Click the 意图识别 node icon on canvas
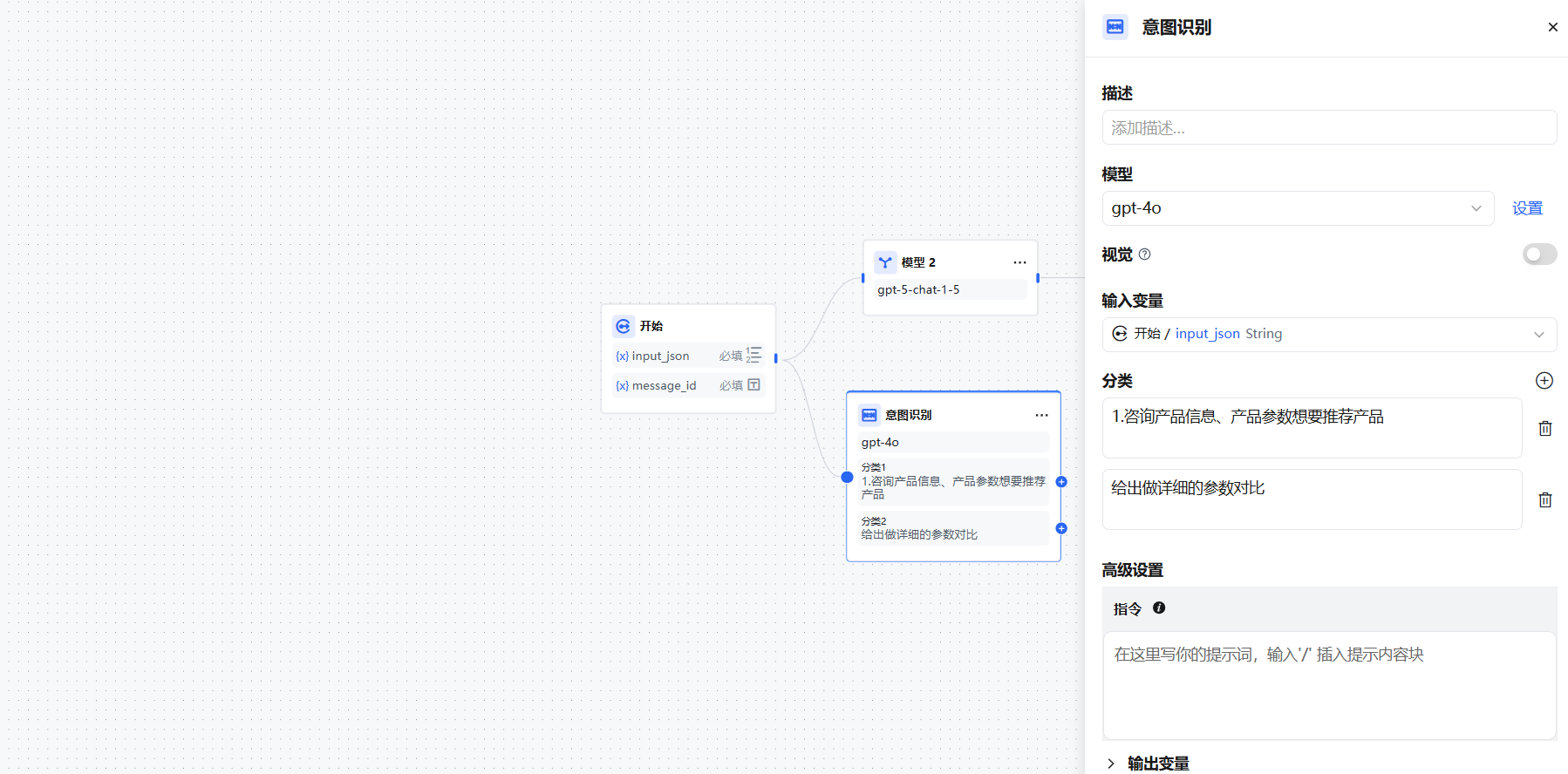Screen dimensions: 1568x774 tap(869, 415)
